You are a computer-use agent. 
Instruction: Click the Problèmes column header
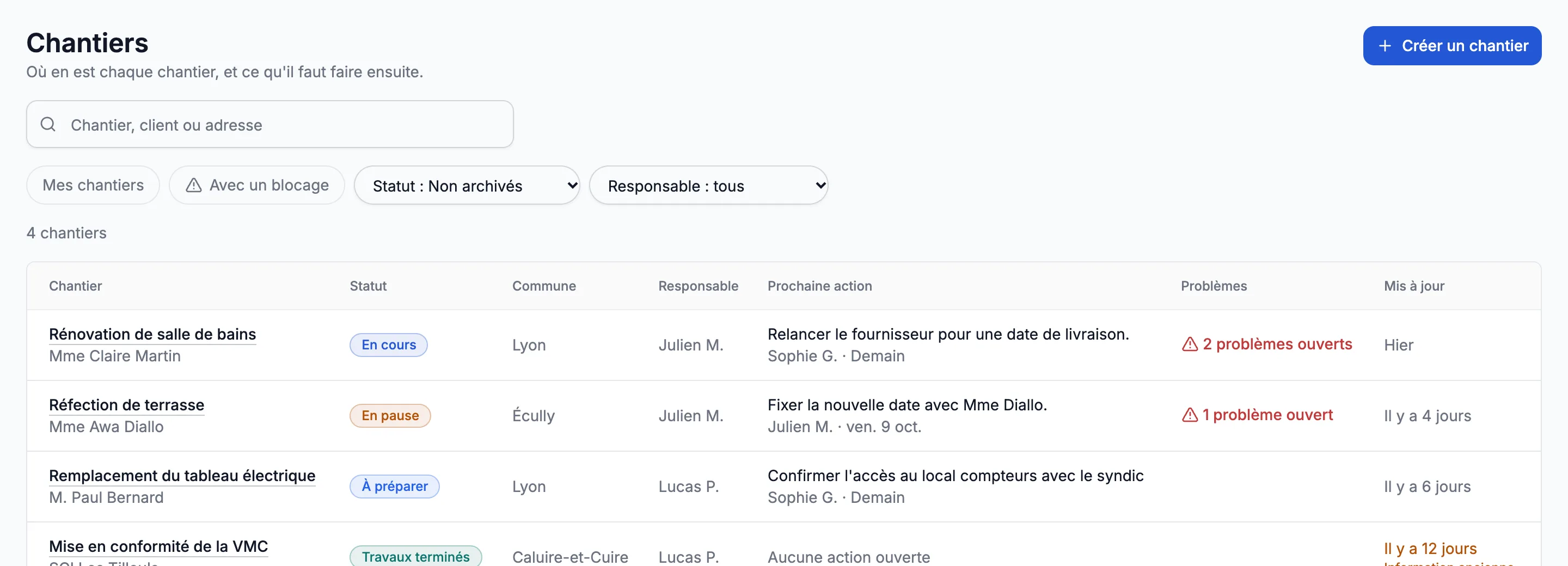click(1214, 286)
